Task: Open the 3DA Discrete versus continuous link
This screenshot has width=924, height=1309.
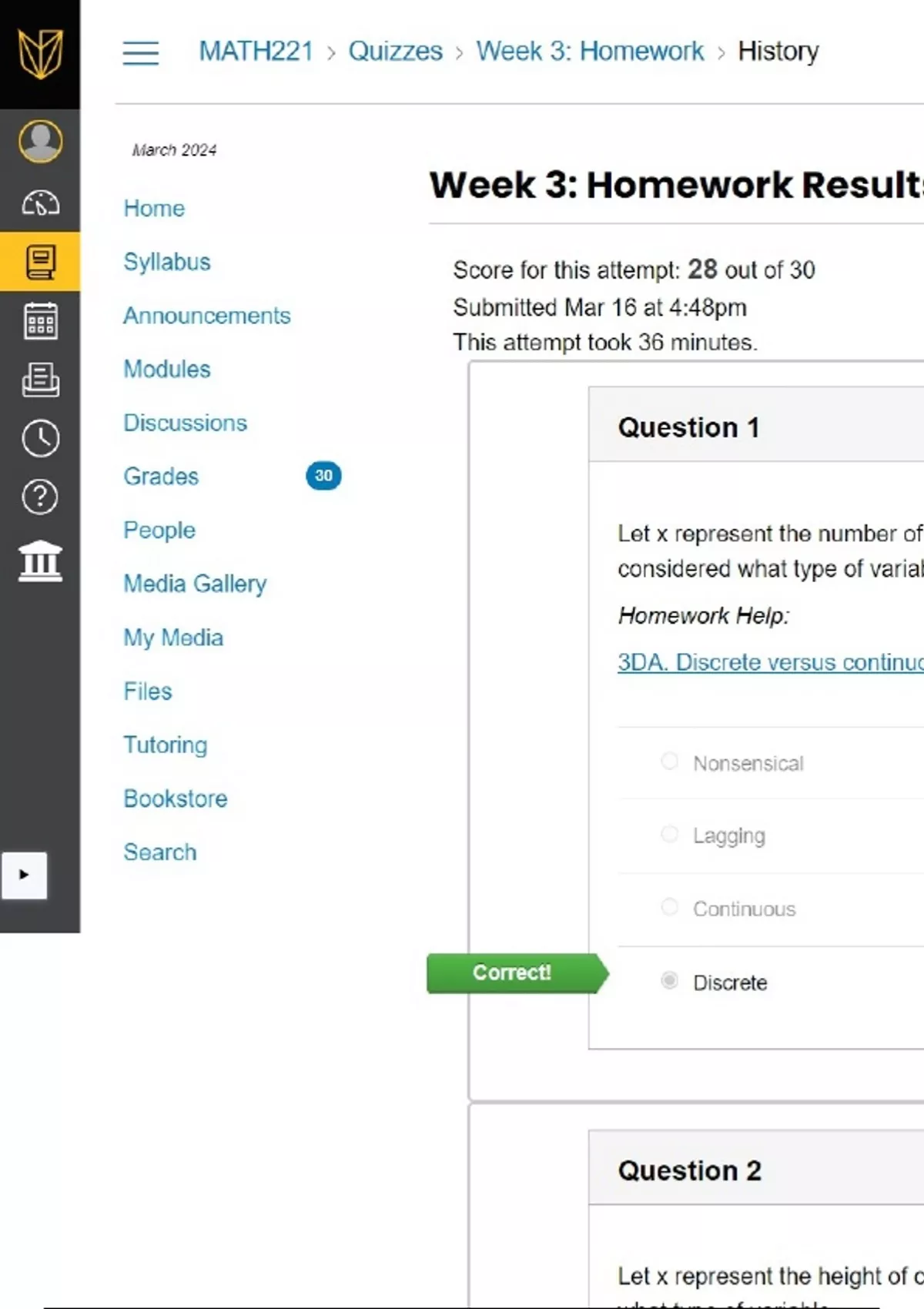Action: [770, 662]
